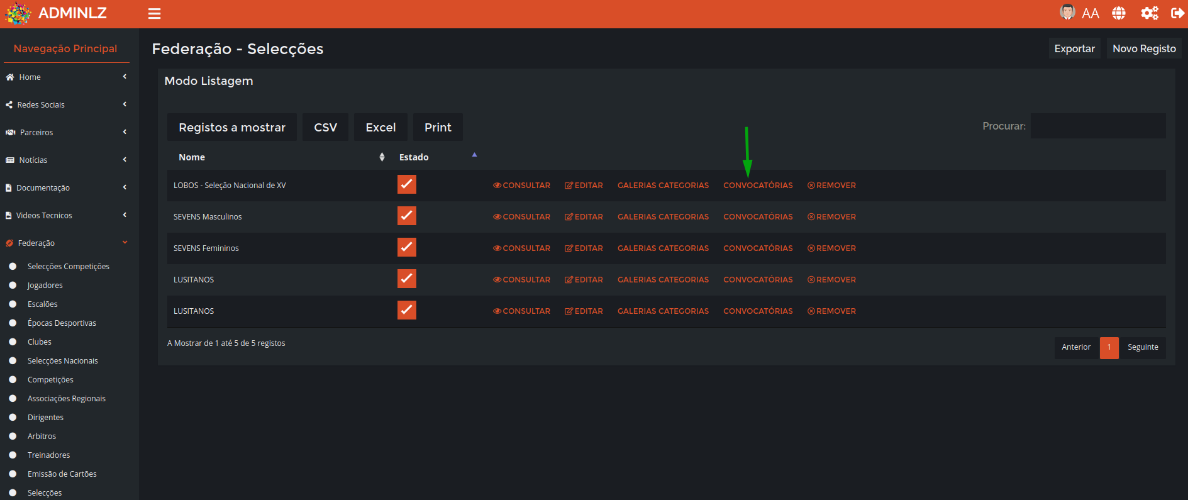
Task: Export table with CSV button
Action: click(x=325, y=127)
